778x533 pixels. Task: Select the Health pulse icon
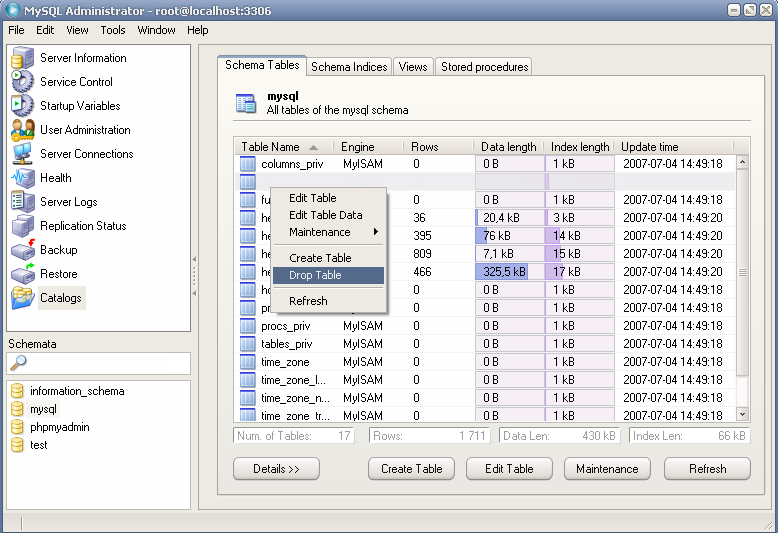(x=22, y=178)
